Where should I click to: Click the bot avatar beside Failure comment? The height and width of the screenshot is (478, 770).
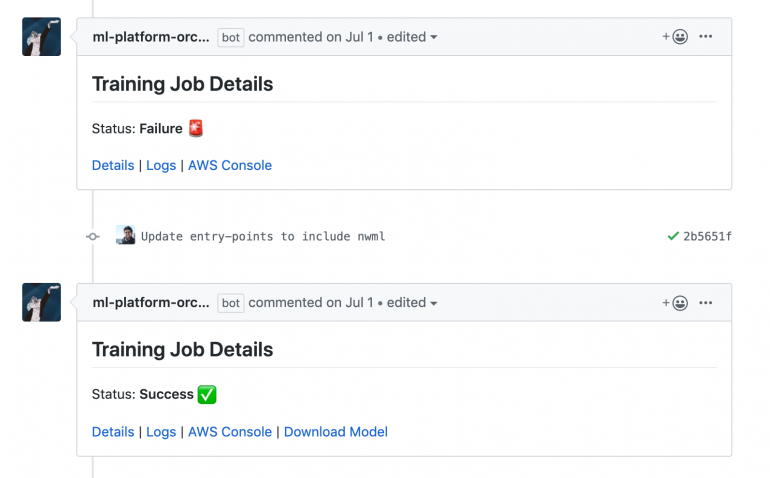[42, 37]
